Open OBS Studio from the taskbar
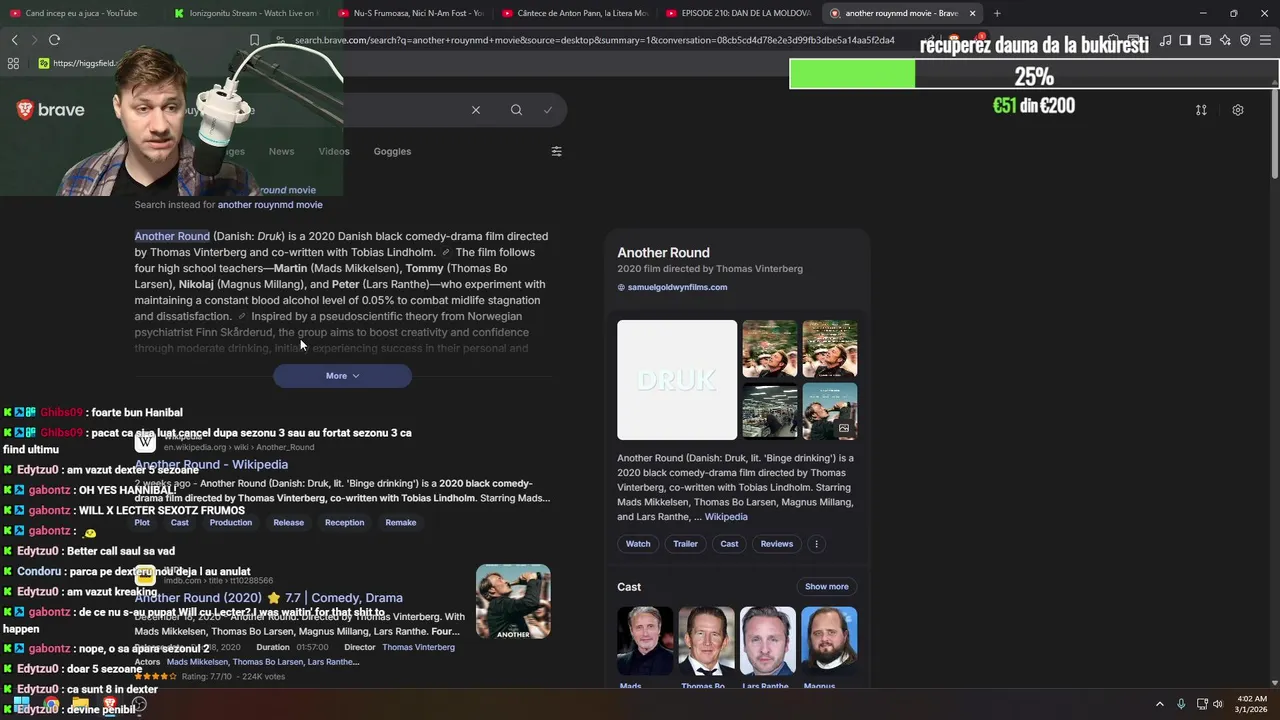 (140, 704)
